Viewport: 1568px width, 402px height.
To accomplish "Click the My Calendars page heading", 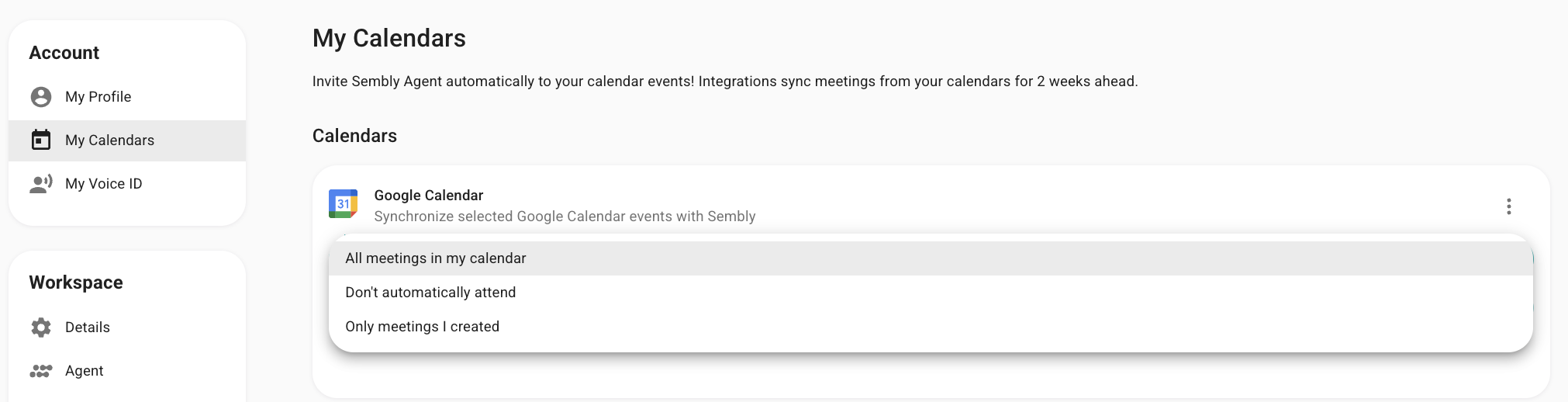I will pos(389,38).
